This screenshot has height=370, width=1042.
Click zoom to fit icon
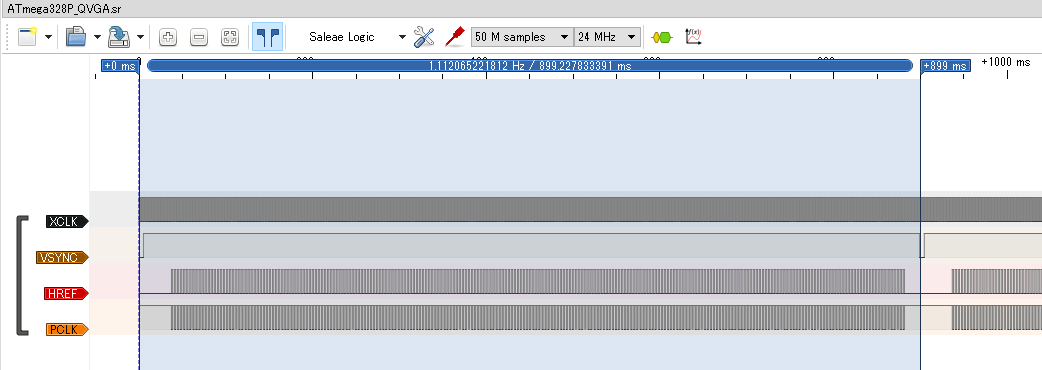point(230,37)
